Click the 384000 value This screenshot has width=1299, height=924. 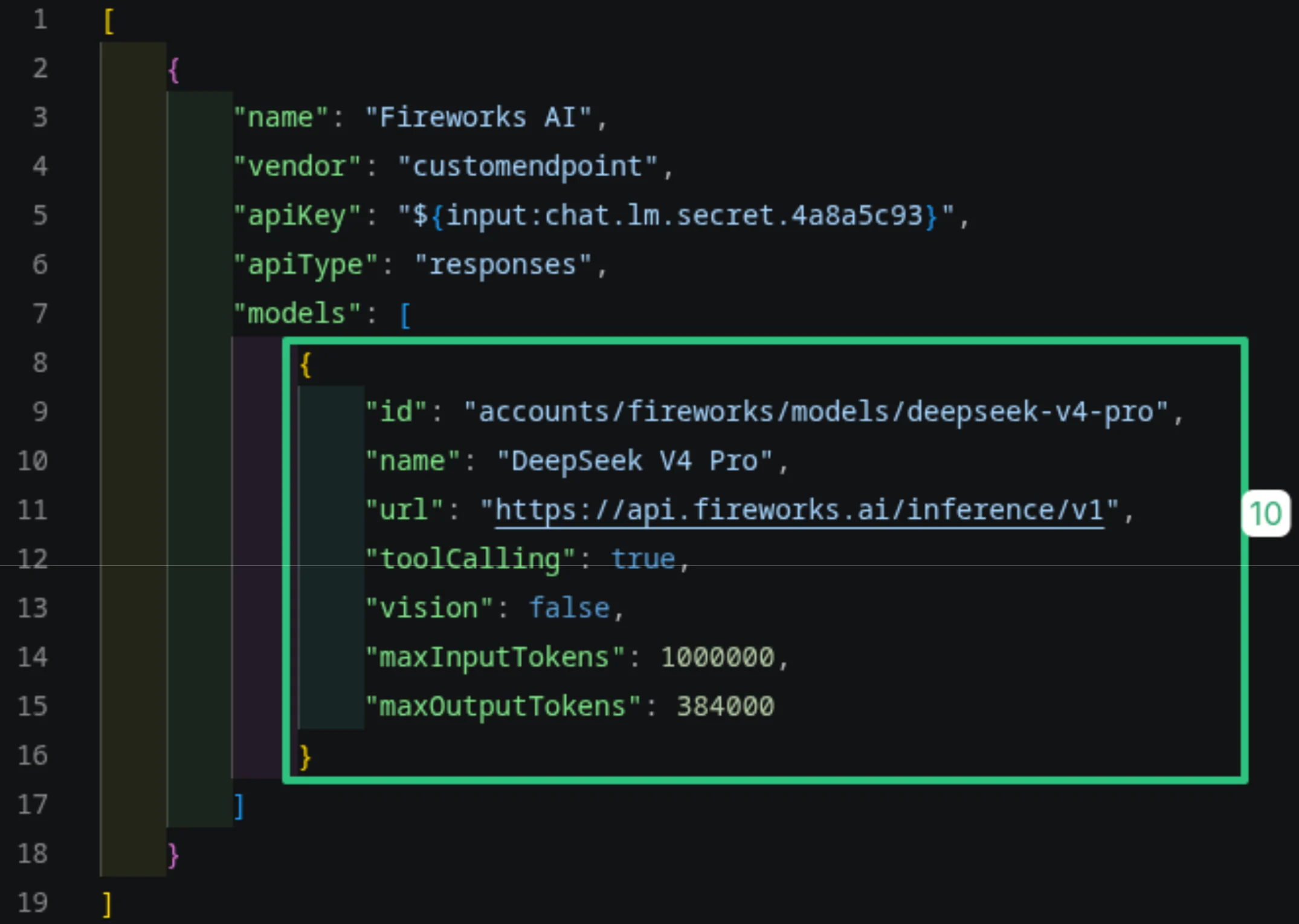[725, 707]
